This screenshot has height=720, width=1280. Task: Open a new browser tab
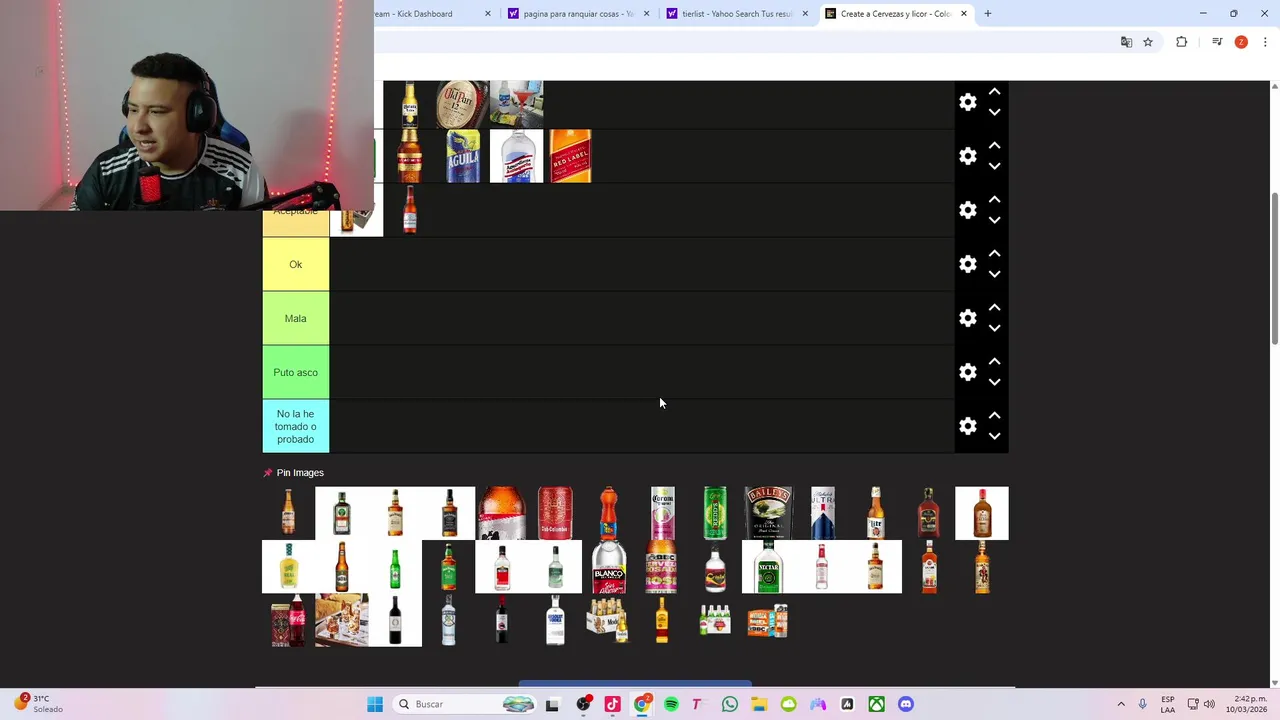988,14
